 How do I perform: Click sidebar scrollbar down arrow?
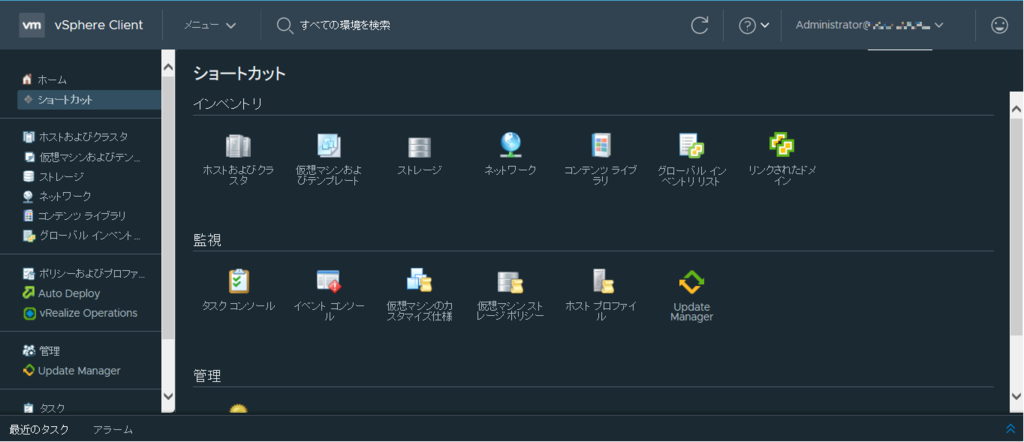click(x=168, y=396)
